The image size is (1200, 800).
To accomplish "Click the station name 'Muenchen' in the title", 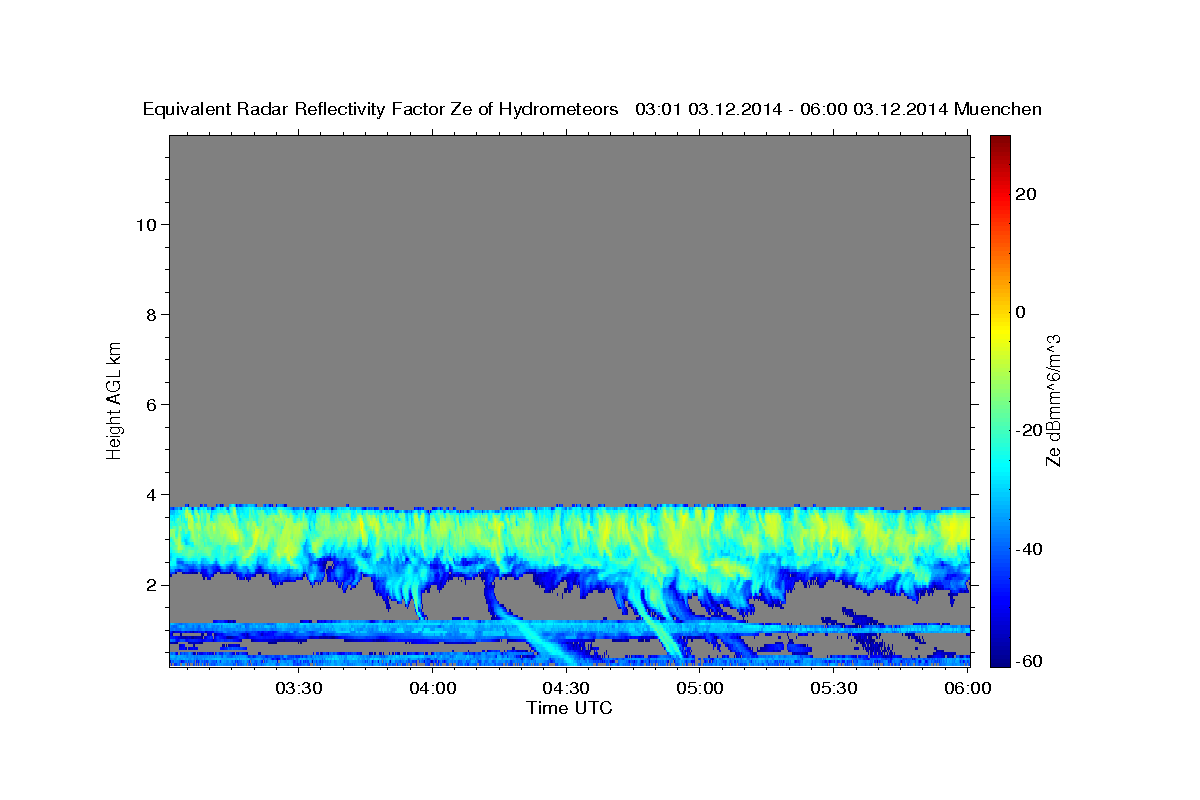I will click(998, 109).
